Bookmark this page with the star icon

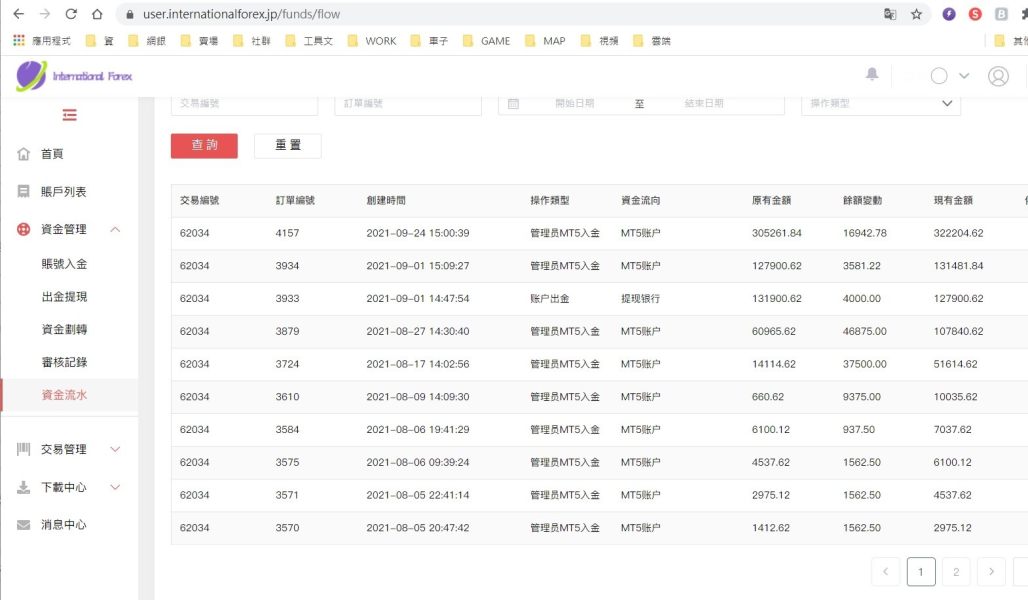[x=916, y=14]
